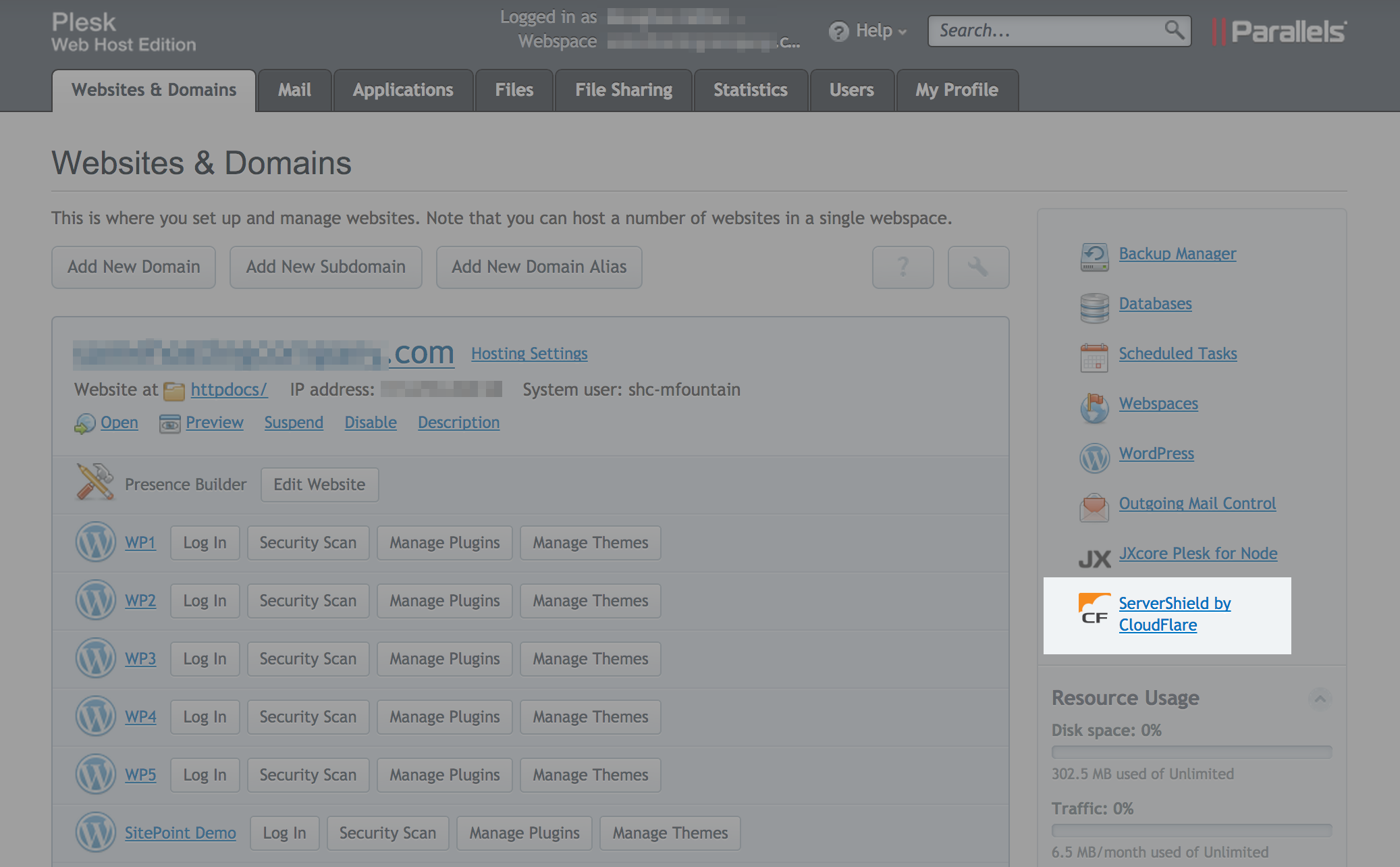Collapse the Resource Usage panel
This screenshot has height=867, width=1400.
coord(1320,698)
